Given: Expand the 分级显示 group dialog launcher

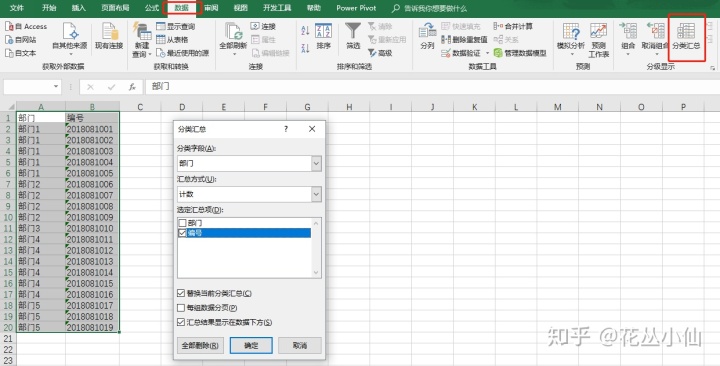Looking at the screenshot, I should click(713, 68).
